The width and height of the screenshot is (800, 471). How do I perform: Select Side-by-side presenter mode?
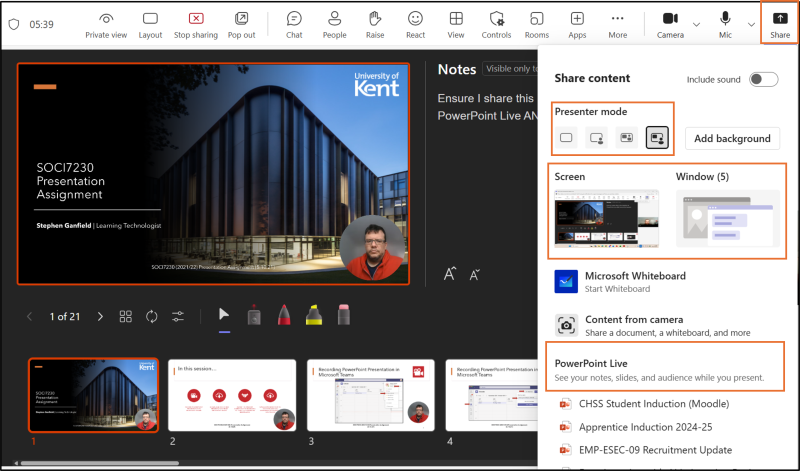point(626,138)
